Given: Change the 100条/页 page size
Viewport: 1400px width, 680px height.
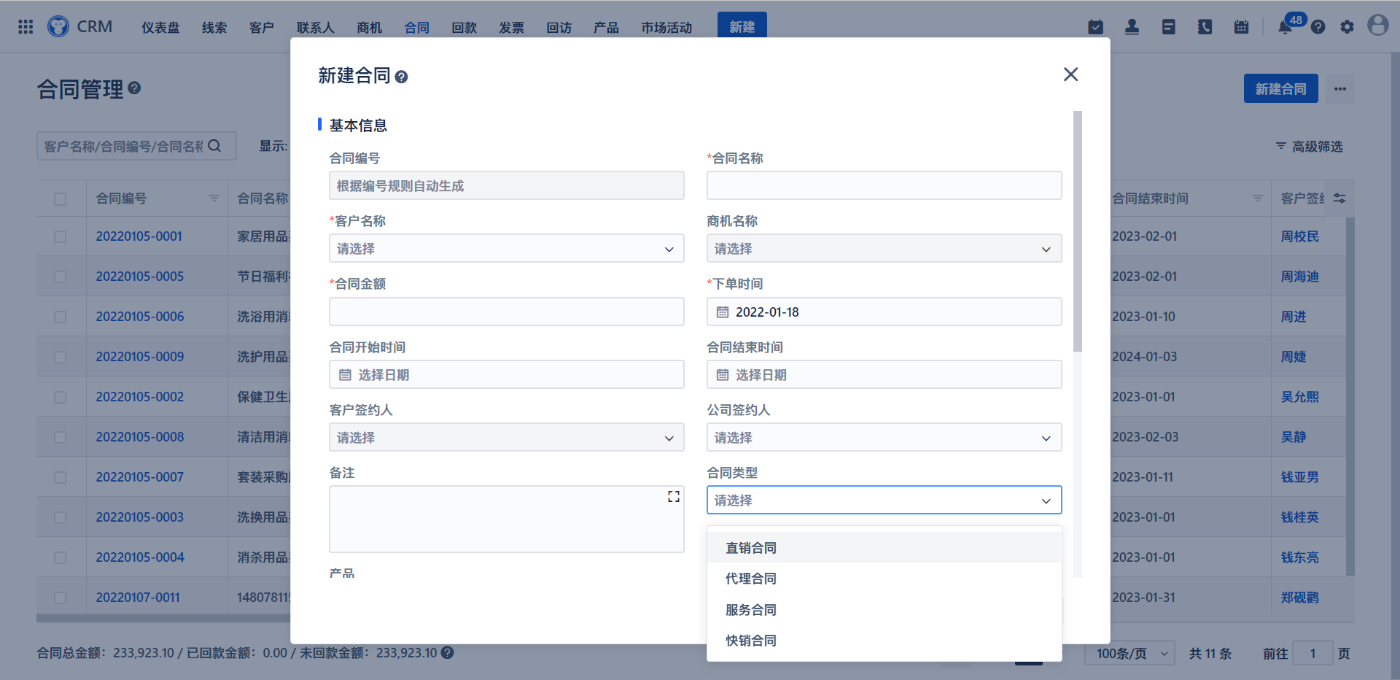Looking at the screenshot, I should 1131,654.
